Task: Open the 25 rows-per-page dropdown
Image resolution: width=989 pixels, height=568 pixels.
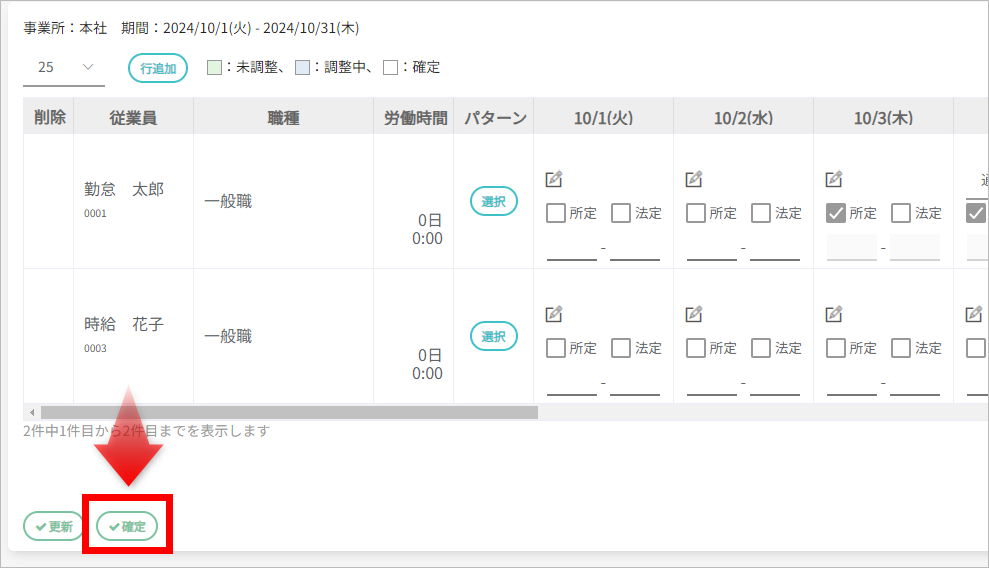Action: (64, 67)
